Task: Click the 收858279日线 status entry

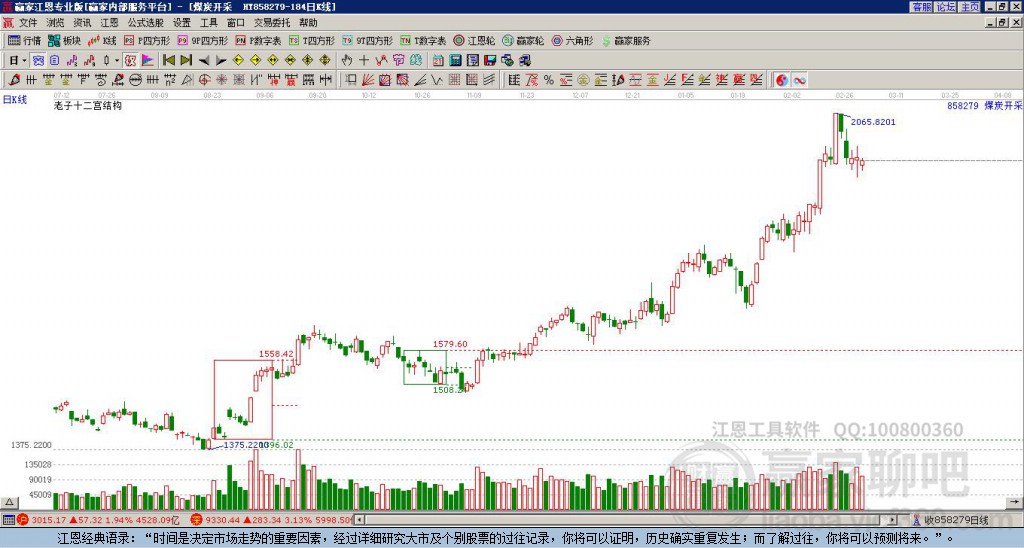Action: (x=951, y=520)
